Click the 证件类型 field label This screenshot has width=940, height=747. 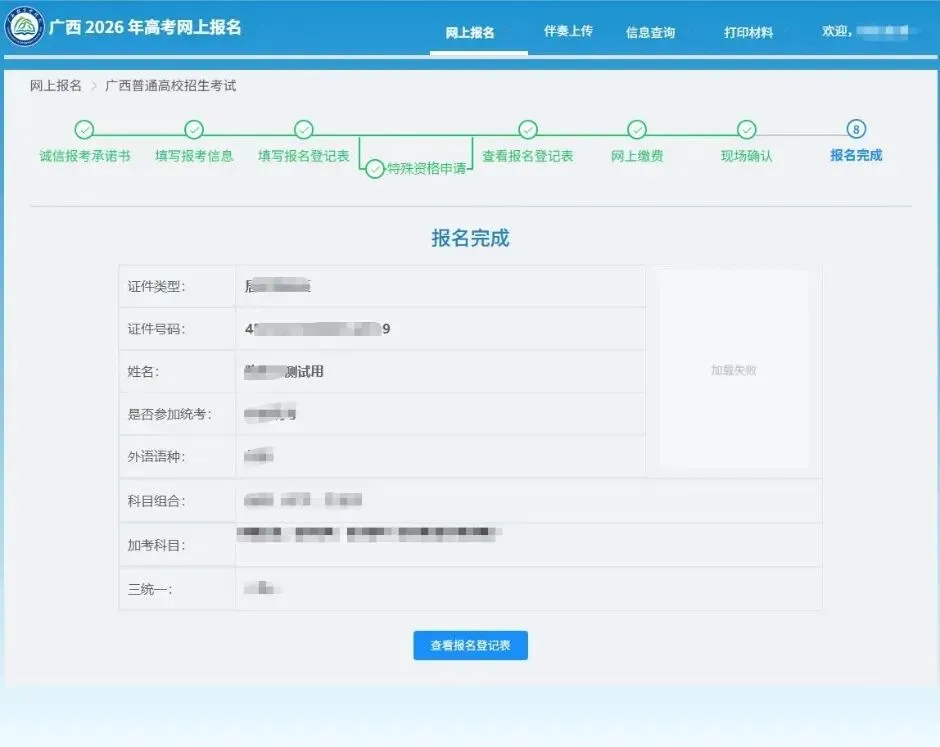point(156,287)
